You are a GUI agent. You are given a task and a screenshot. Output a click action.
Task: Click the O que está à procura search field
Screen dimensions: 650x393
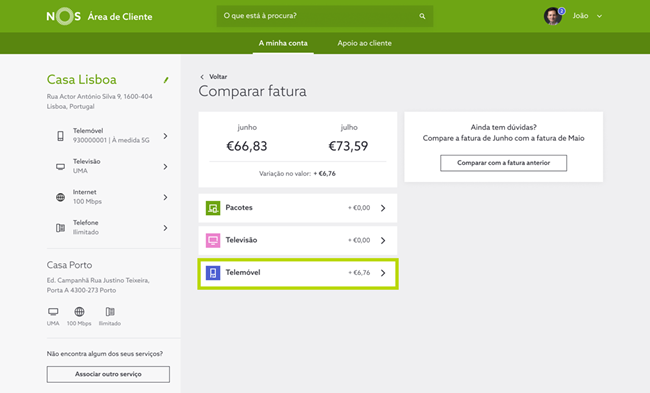point(325,16)
